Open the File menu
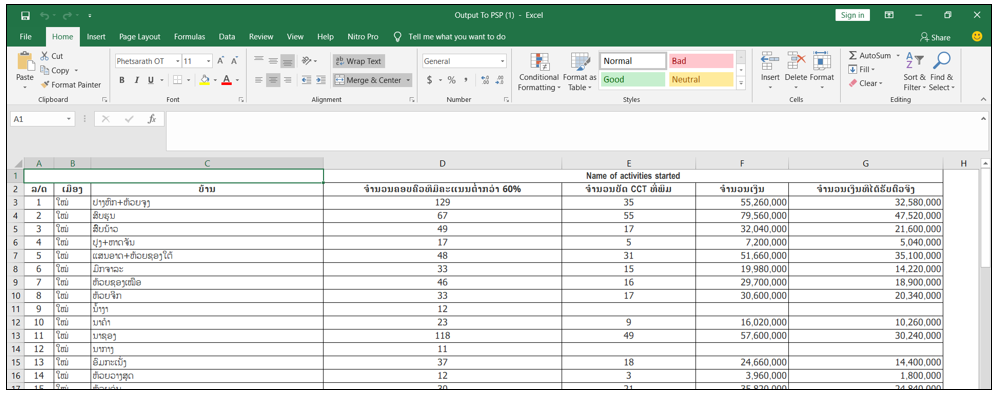 click(25, 37)
